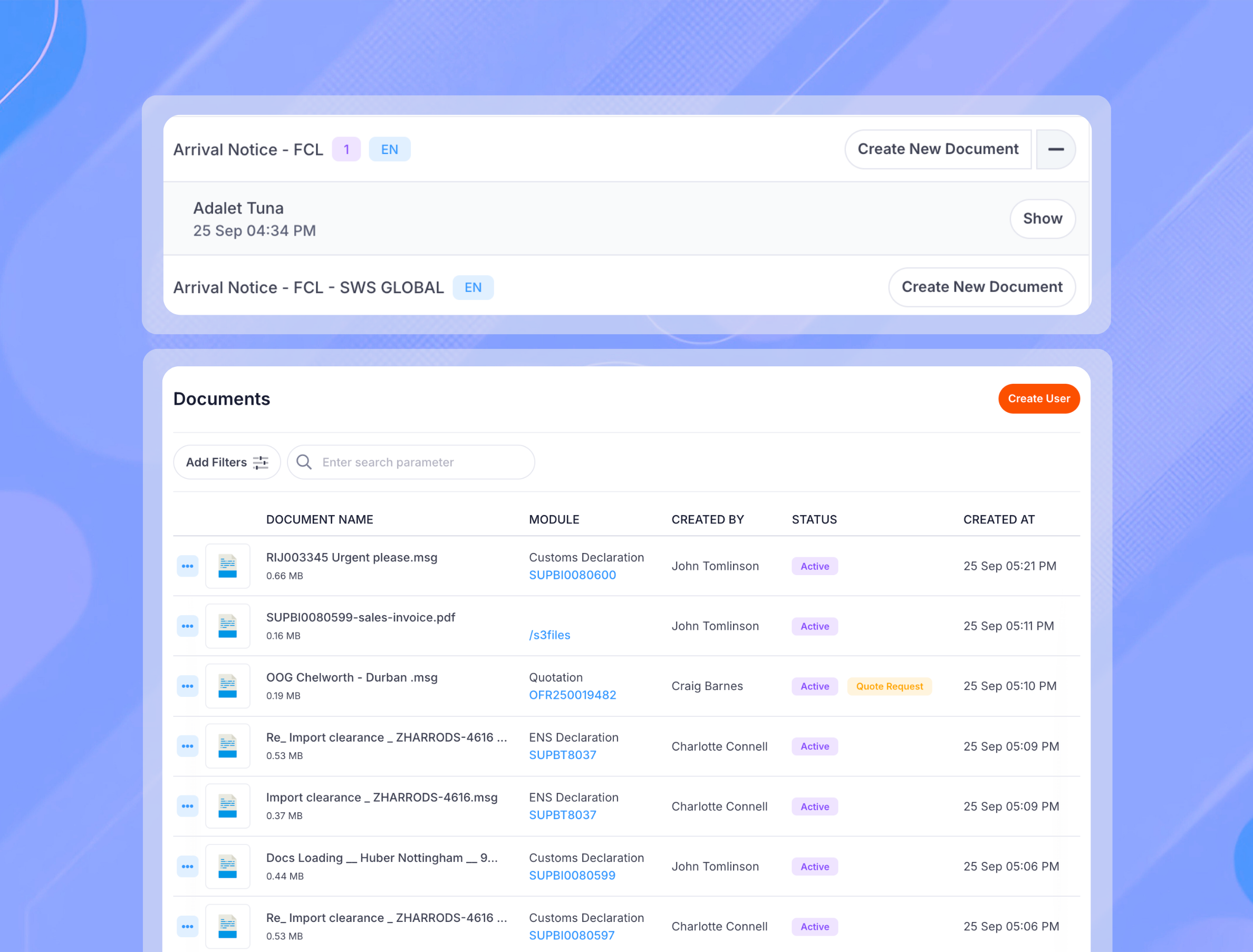
Task: Open actions menu for SUPBI0080599-sales-invoice.pdf
Action: coord(187,626)
